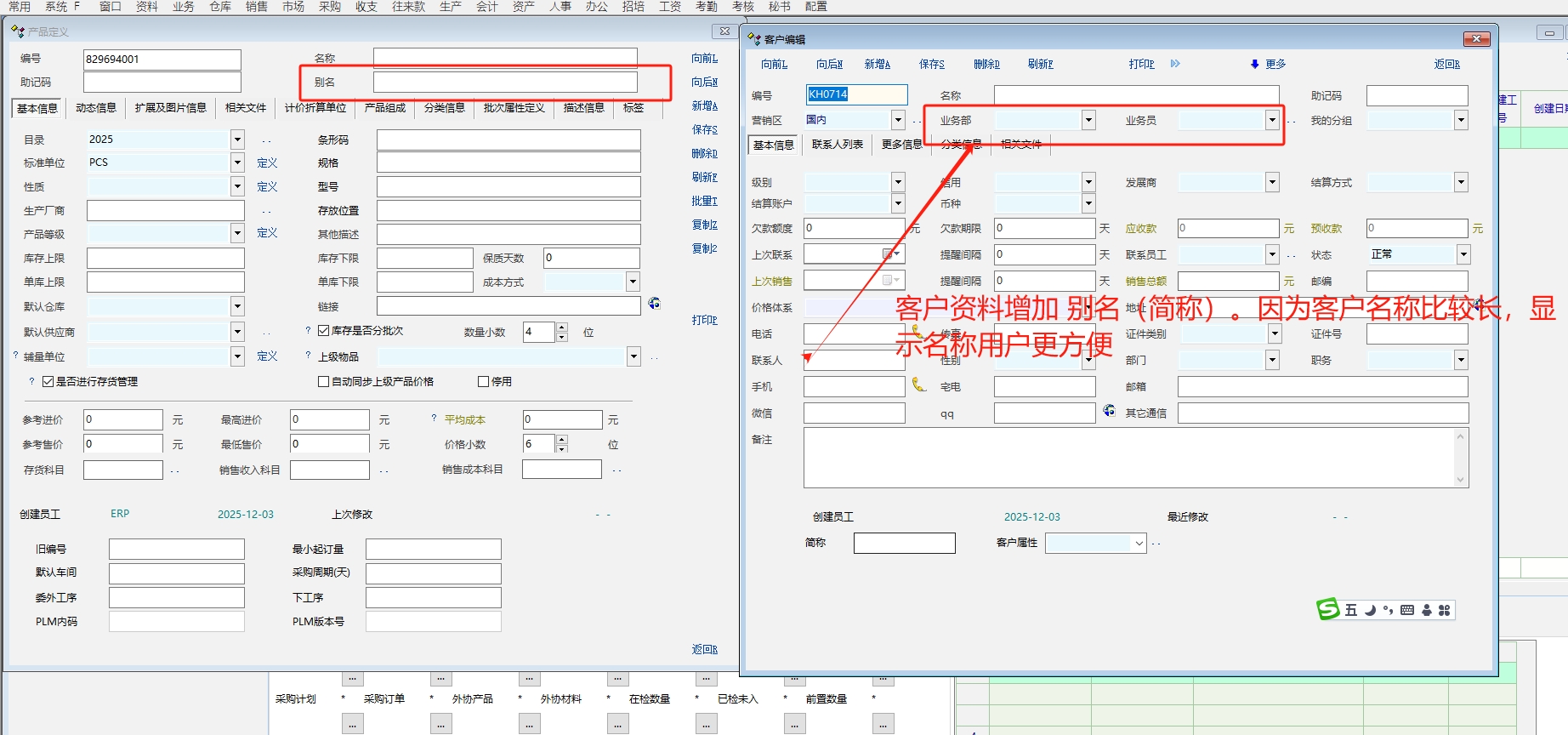Click the 简称 input field
The image size is (1568, 735).
tap(904, 543)
